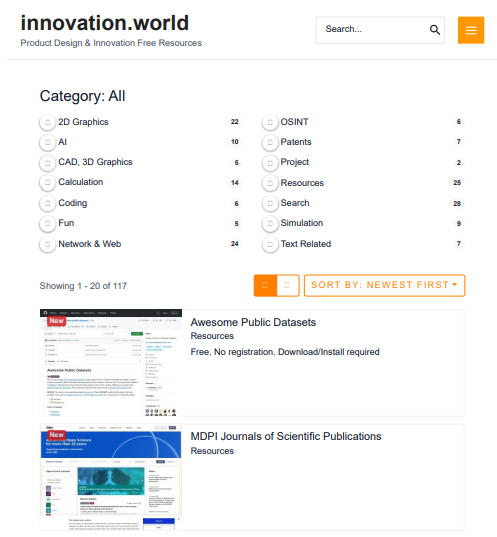Open the MDPI Journals preview thumbnail
The image size is (497, 537).
(x=111, y=477)
